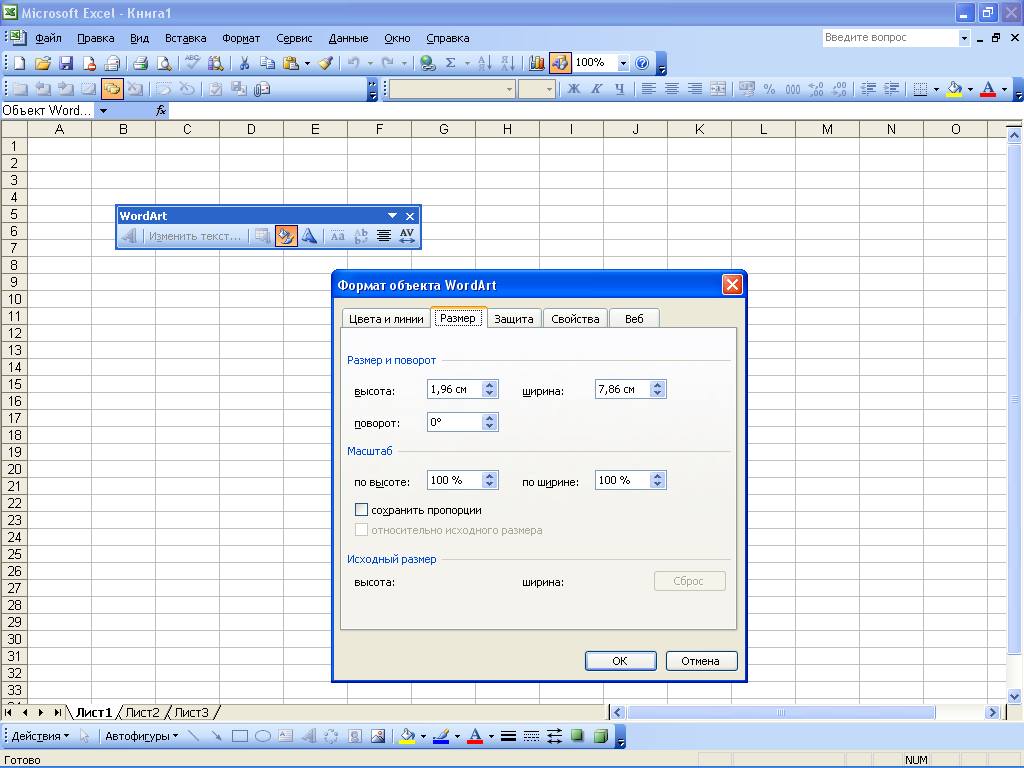This screenshot has width=1024, height=768.
Task: Click the Font Color A on Formatting toolbar
Action: pos(988,89)
